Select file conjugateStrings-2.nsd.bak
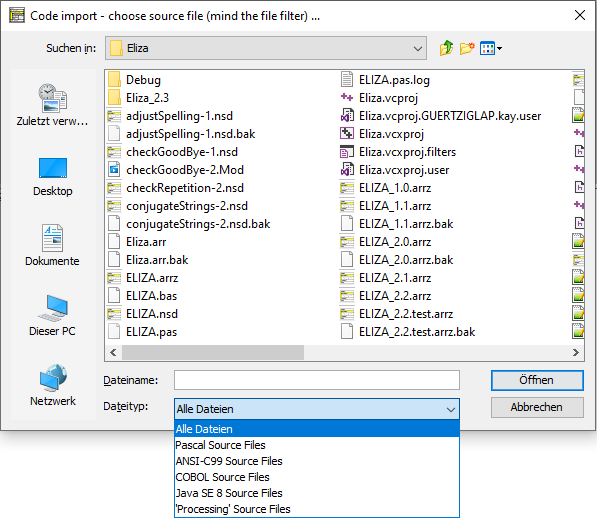 pyautogui.click(x=198, y=224)
